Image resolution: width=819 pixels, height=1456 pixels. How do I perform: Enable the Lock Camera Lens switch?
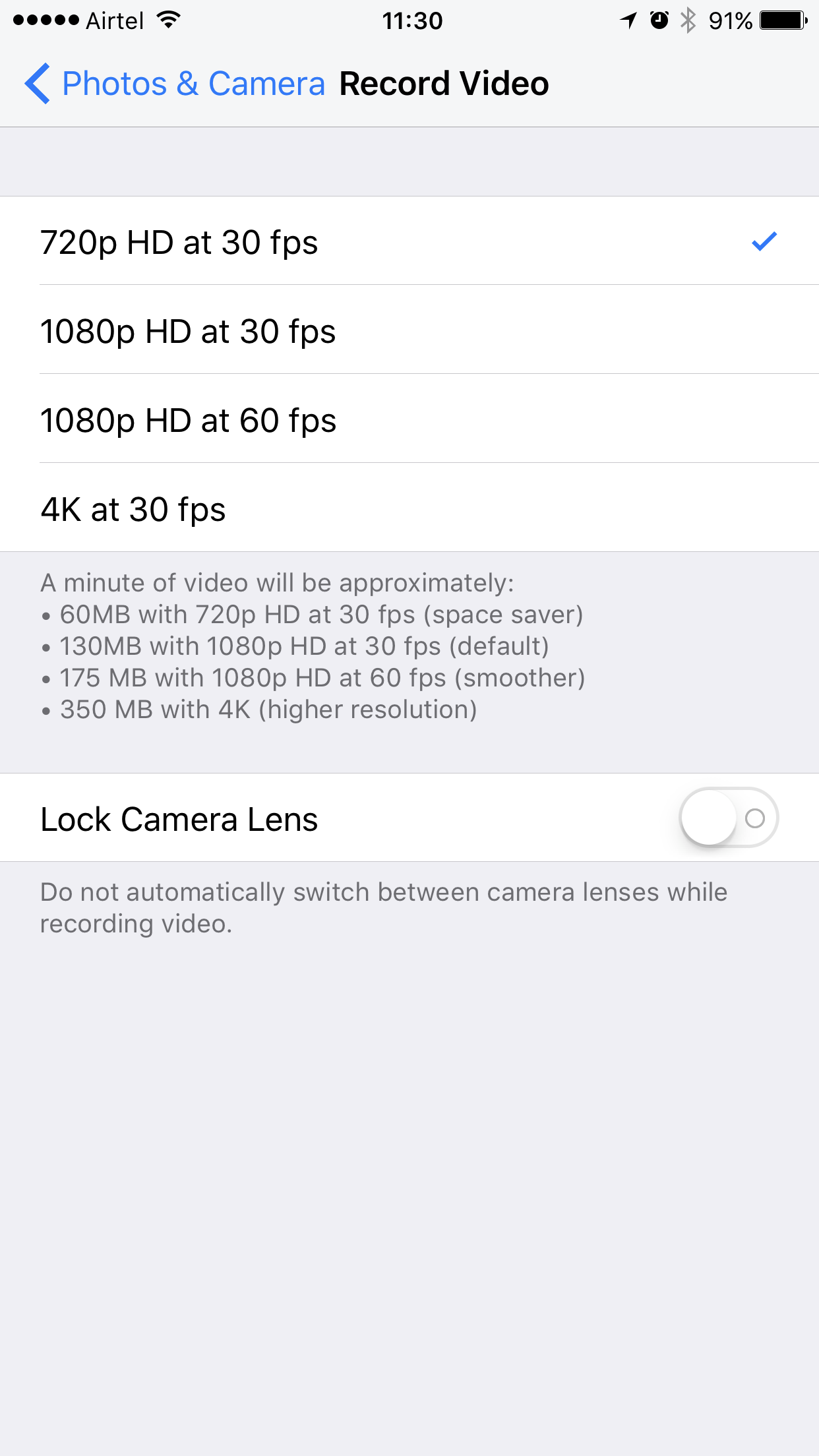pos(729,818)
